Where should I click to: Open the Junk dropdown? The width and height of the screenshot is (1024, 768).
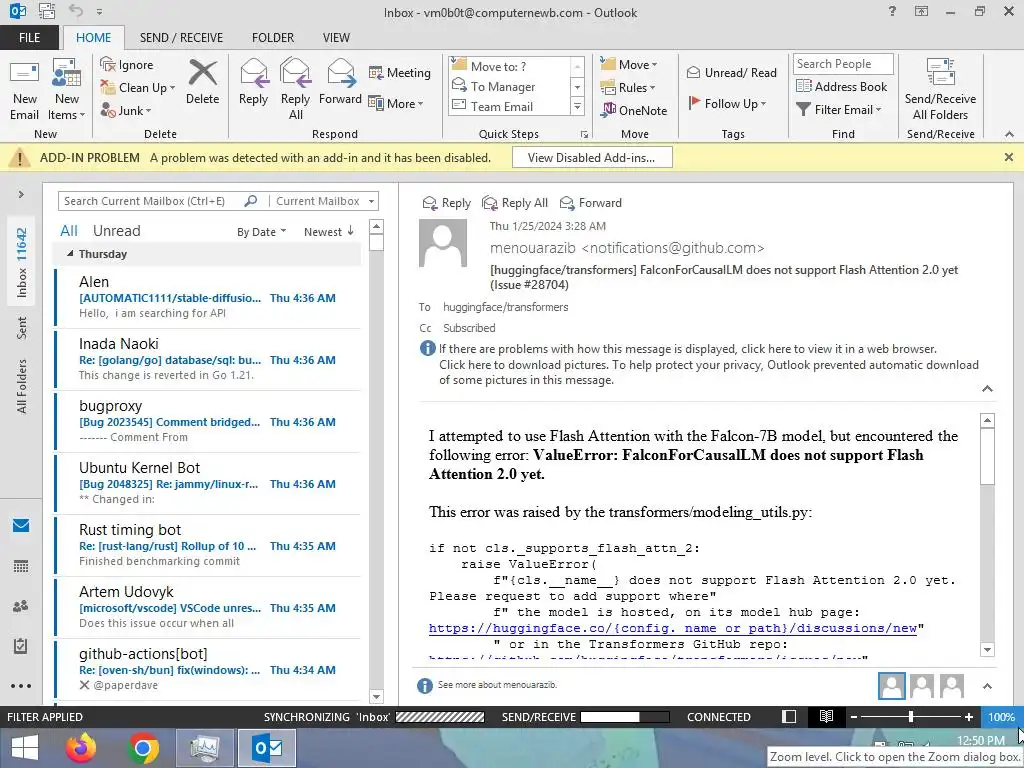pos(126,110)
